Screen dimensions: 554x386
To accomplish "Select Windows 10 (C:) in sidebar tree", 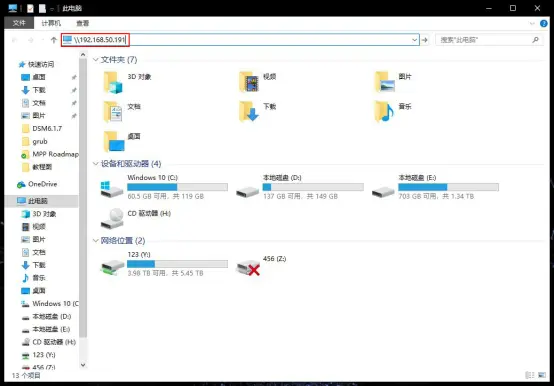I will point(50,304).
